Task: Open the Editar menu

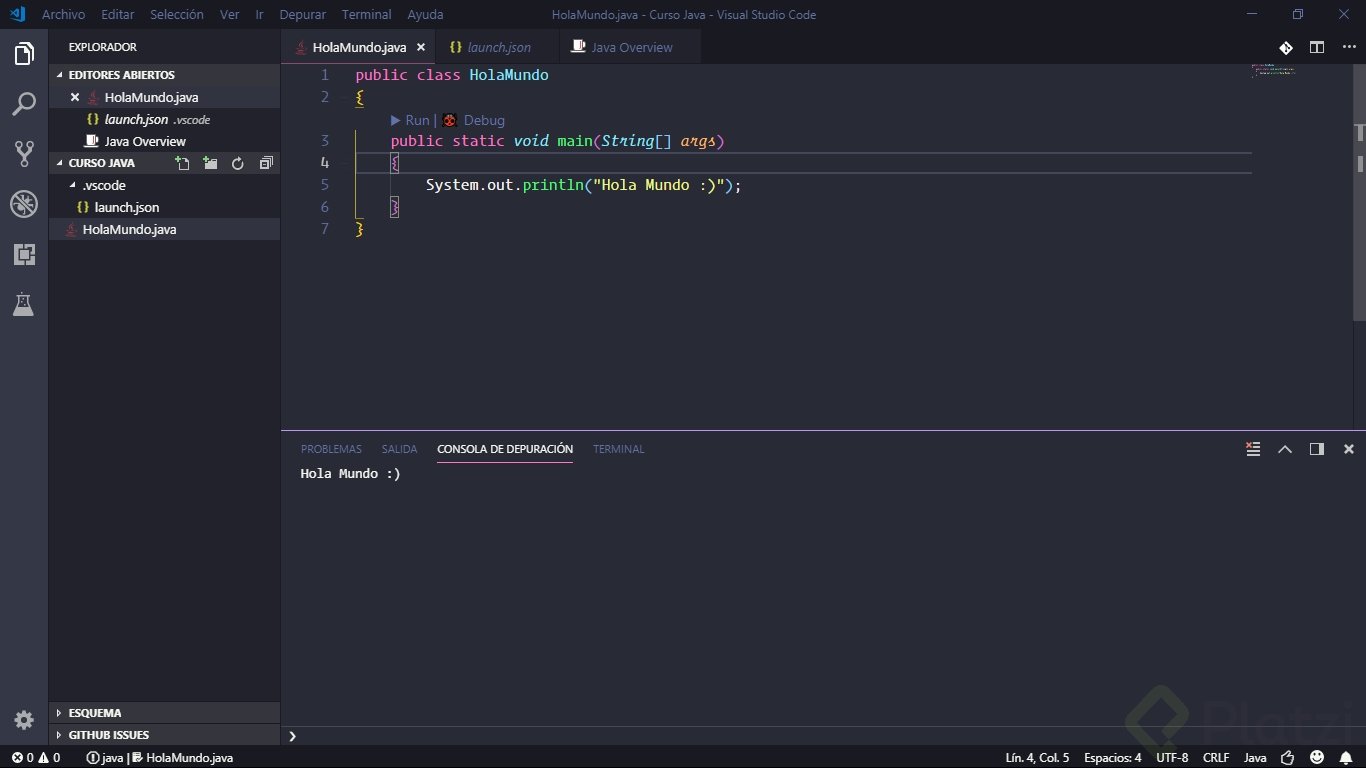Action: 118,15
